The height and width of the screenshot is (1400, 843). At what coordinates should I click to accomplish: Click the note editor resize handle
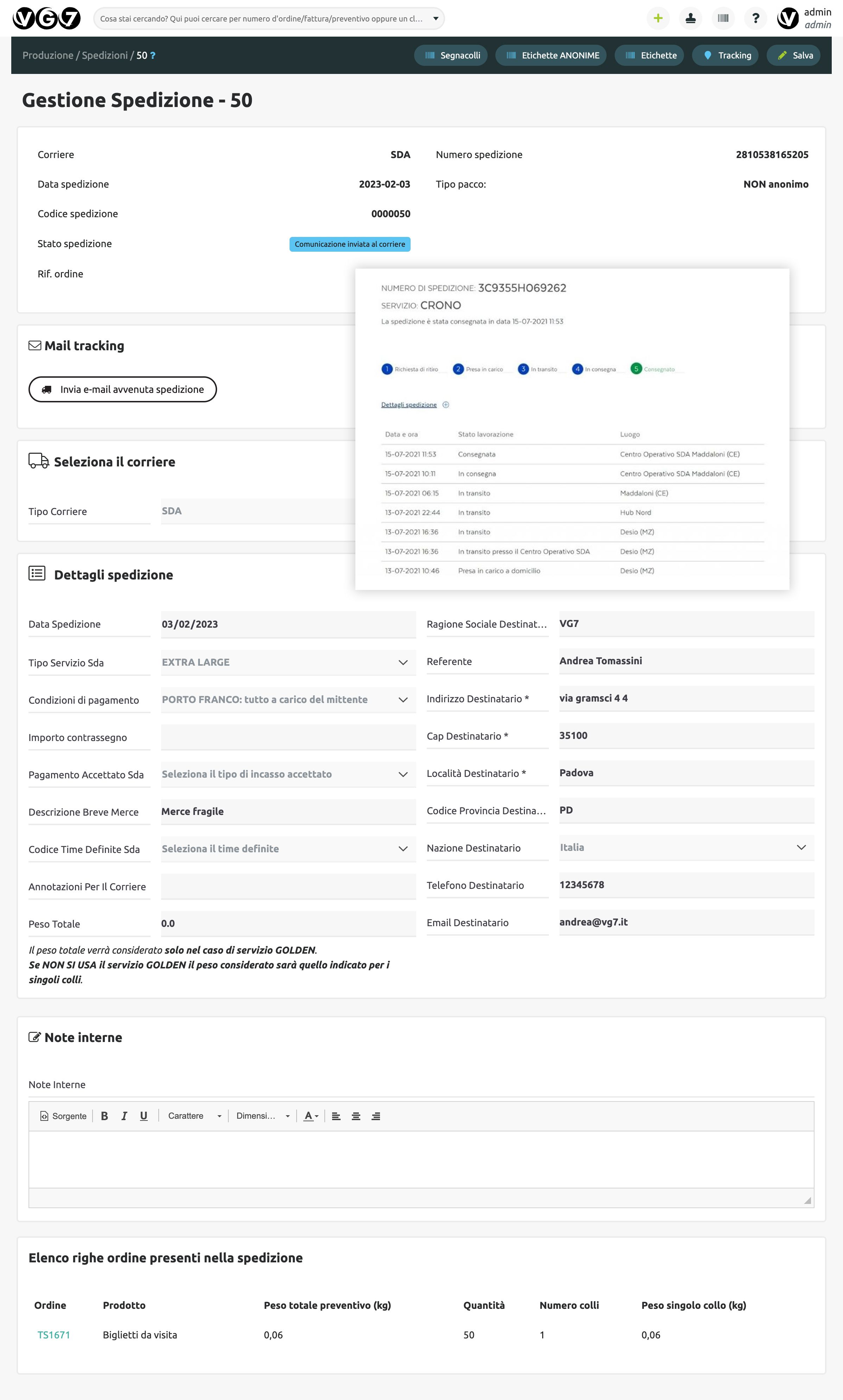click(808, 1200)
